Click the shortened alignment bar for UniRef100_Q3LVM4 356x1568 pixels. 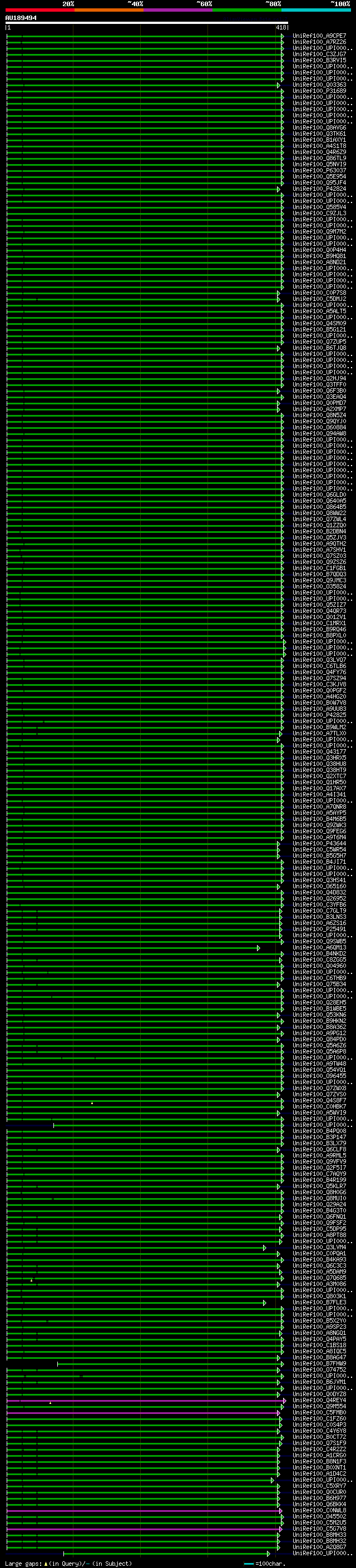click(x=136, y=1248)
